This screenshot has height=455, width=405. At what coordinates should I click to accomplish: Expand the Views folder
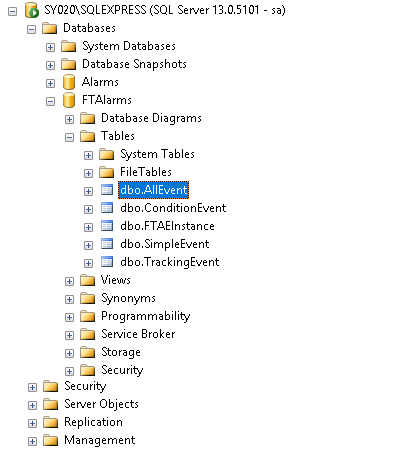pyautogui.click(x=69, y=281)
